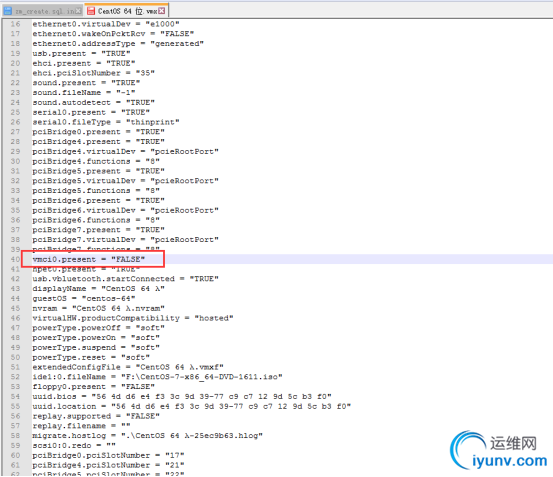Click line pciBridge4.virtualDev = "pcieRootPort"
Screen dimensions: 553x477
pyautogui.click(x=126, y=152)
